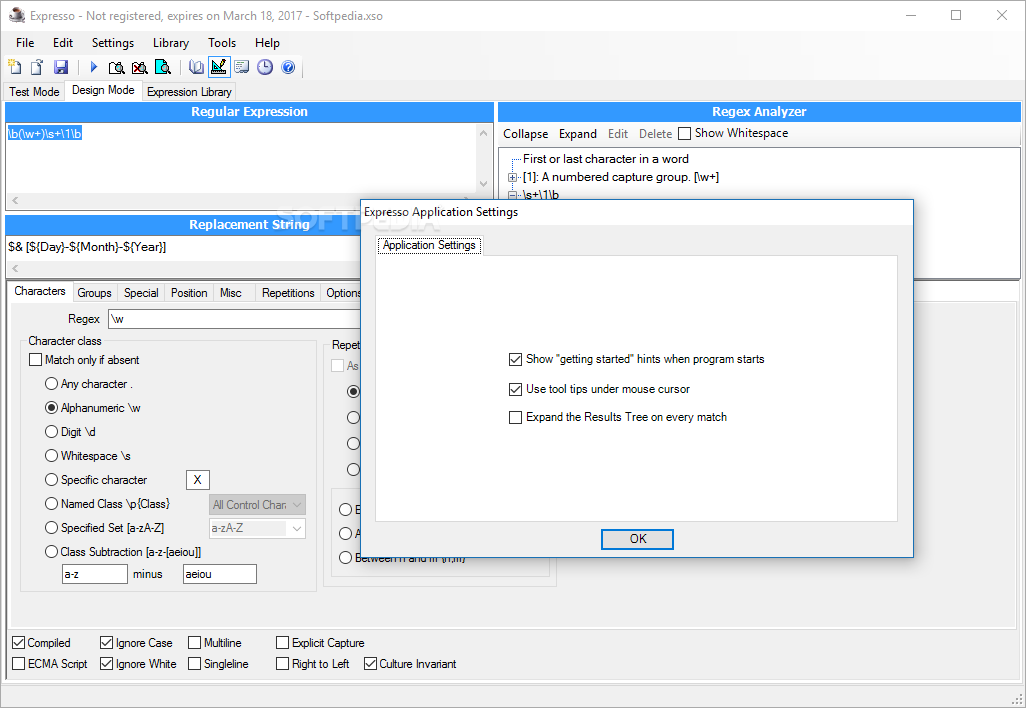The width and height of the screenshot is (1026, 708).
Task: Open the Special builder tab
Action: pyautogui.click(x=141, y=292)
